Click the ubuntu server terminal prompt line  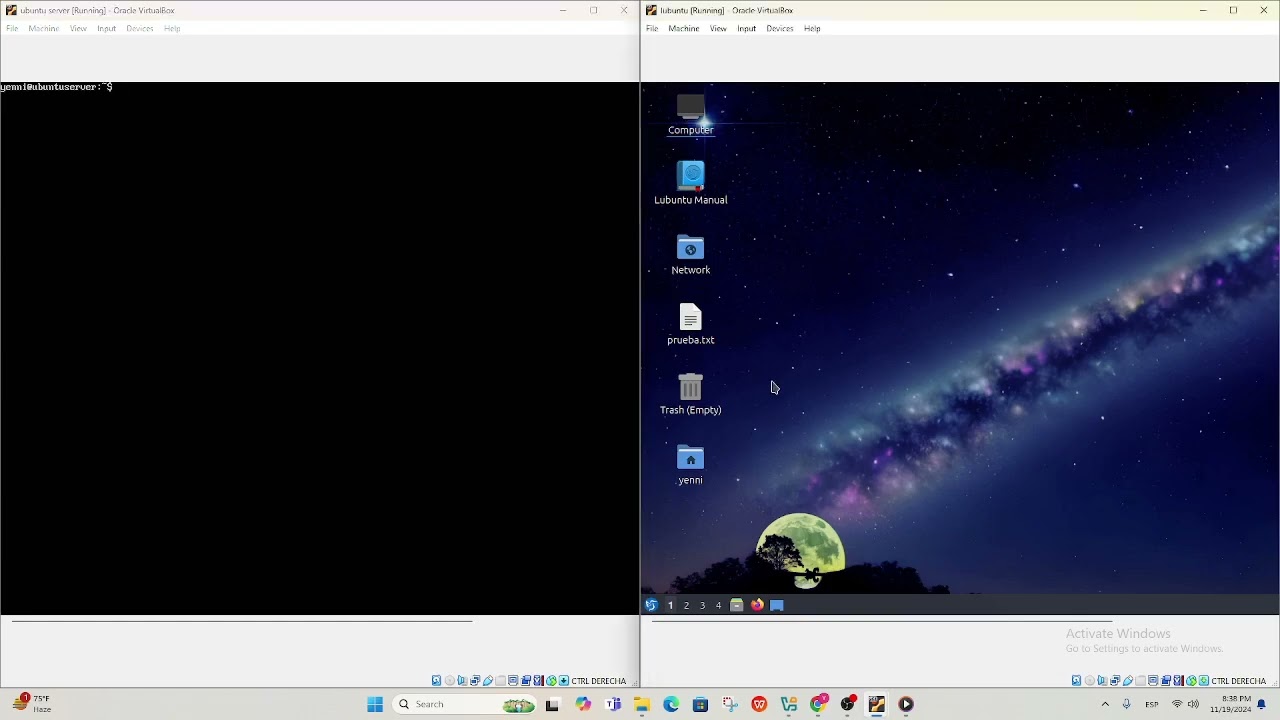(x=57, y=87)
